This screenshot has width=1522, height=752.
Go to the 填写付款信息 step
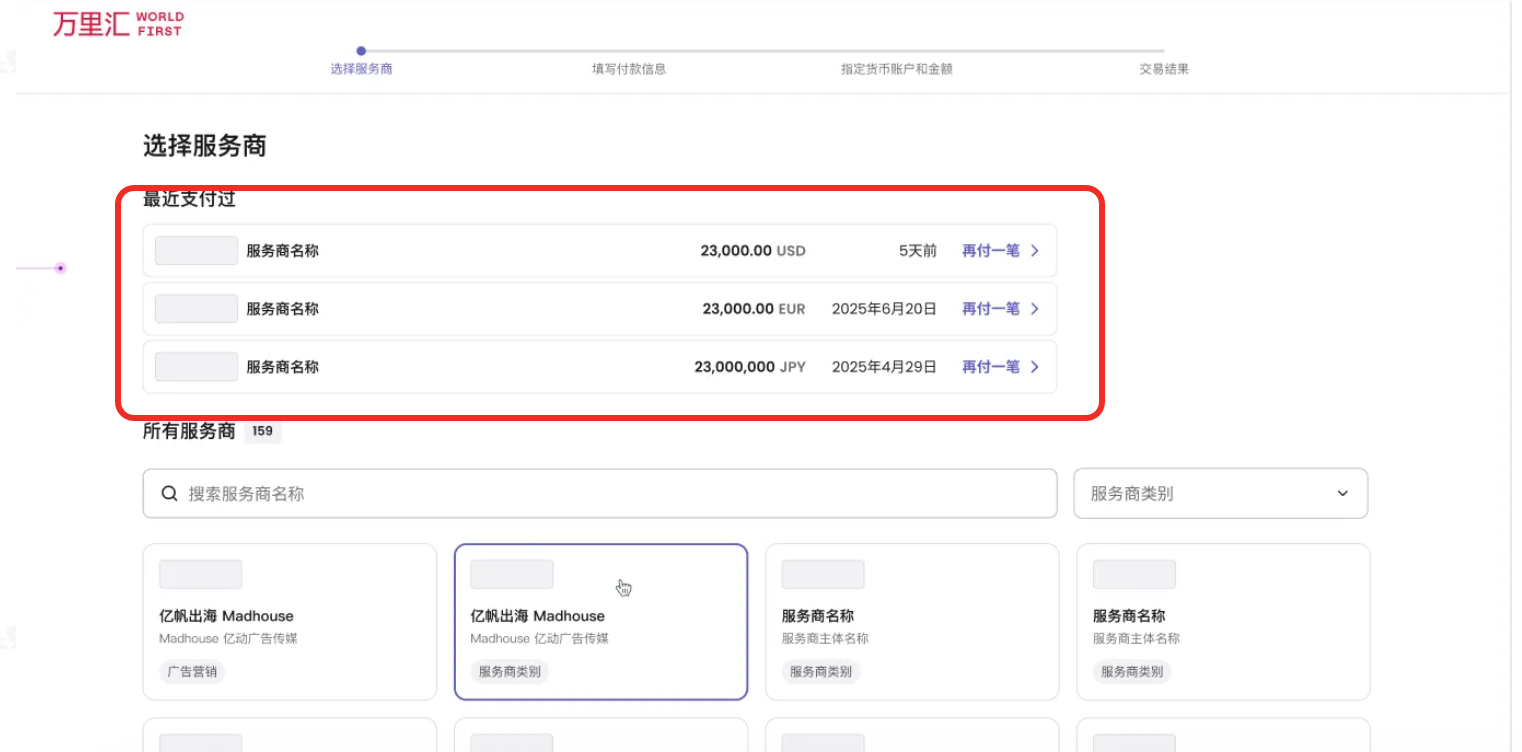tap(629, 69)
